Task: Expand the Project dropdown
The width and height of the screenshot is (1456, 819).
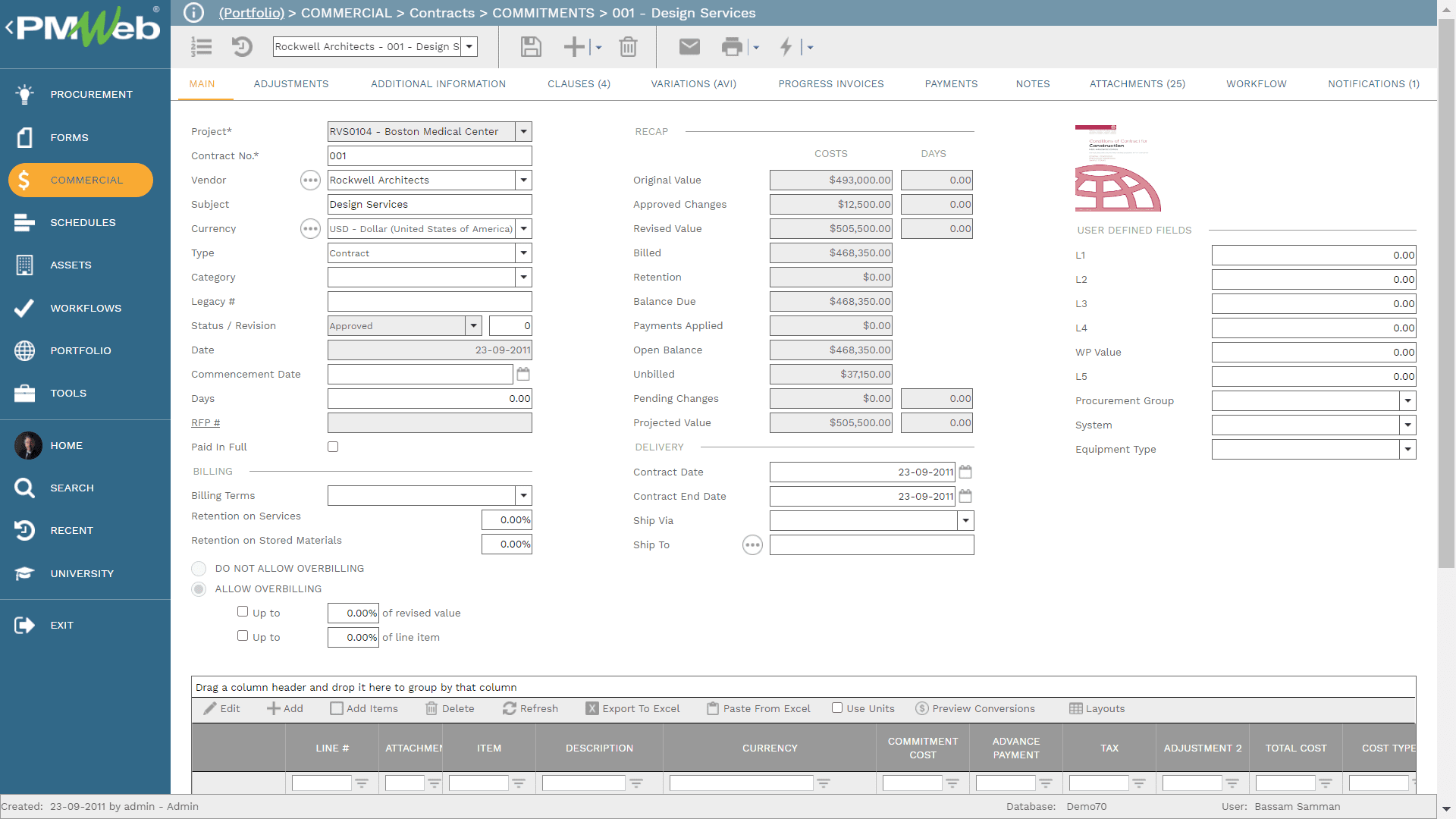Action: point(523,131)
